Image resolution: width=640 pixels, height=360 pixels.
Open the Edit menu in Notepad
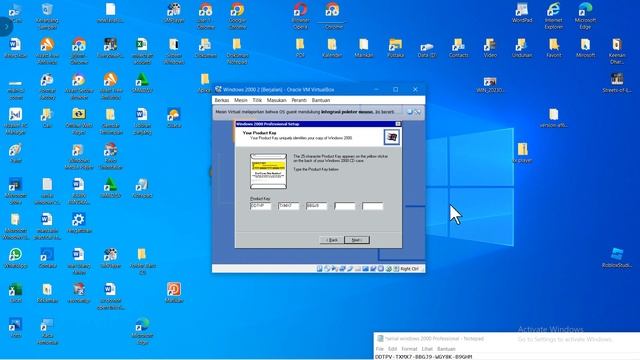(392, 349)
